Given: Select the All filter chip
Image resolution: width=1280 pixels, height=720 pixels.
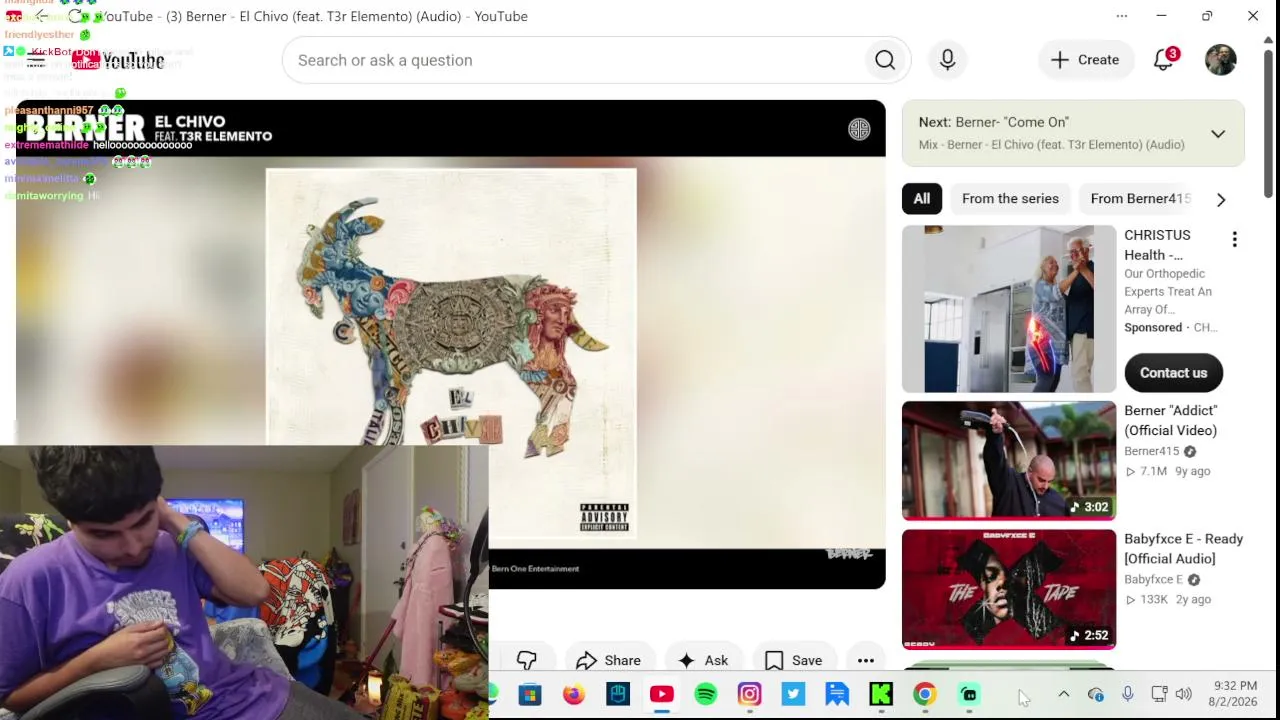Looking at the screenshot, I should [921, 198].
